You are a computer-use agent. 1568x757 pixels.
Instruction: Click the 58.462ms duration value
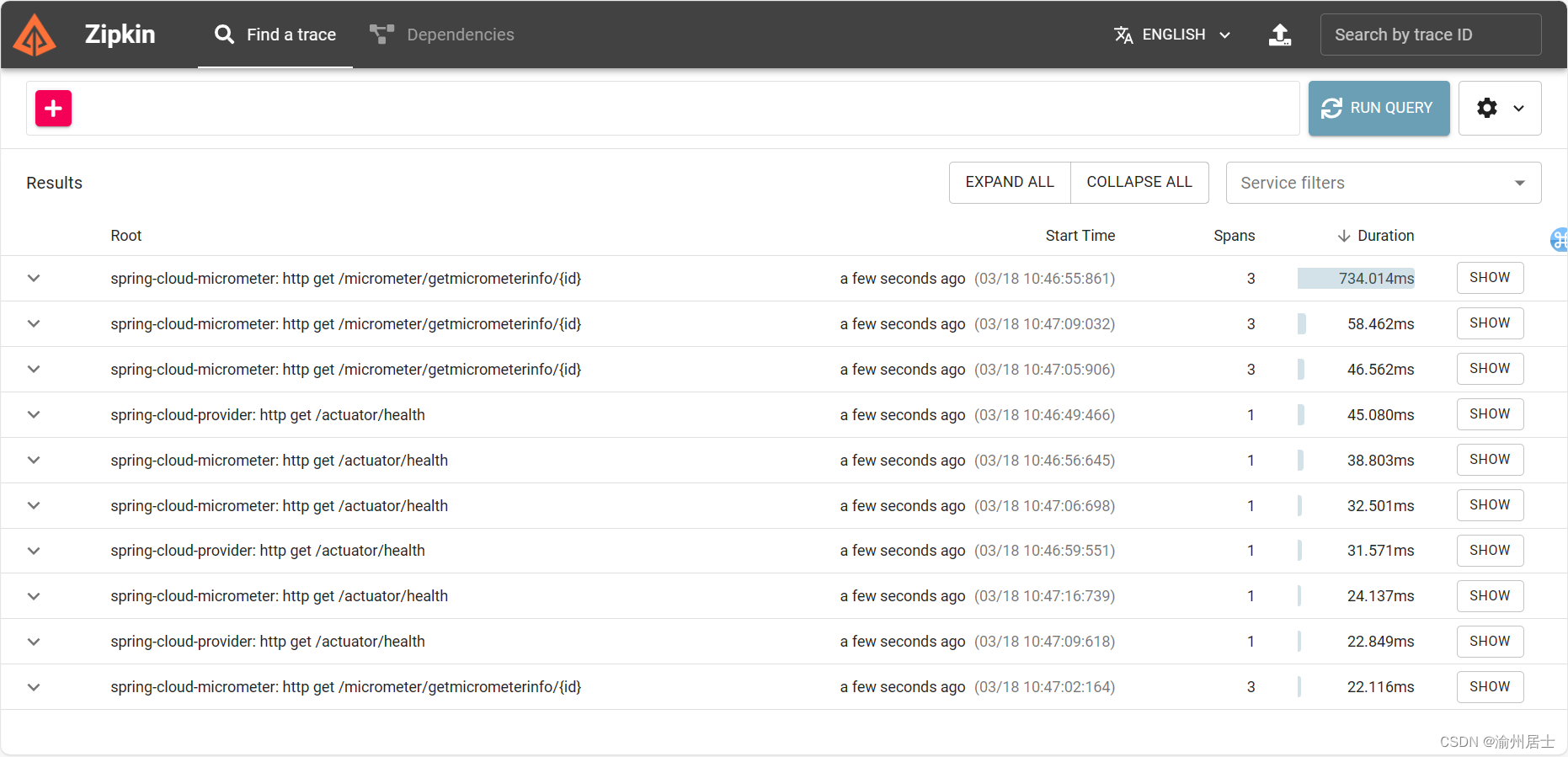1380,324
